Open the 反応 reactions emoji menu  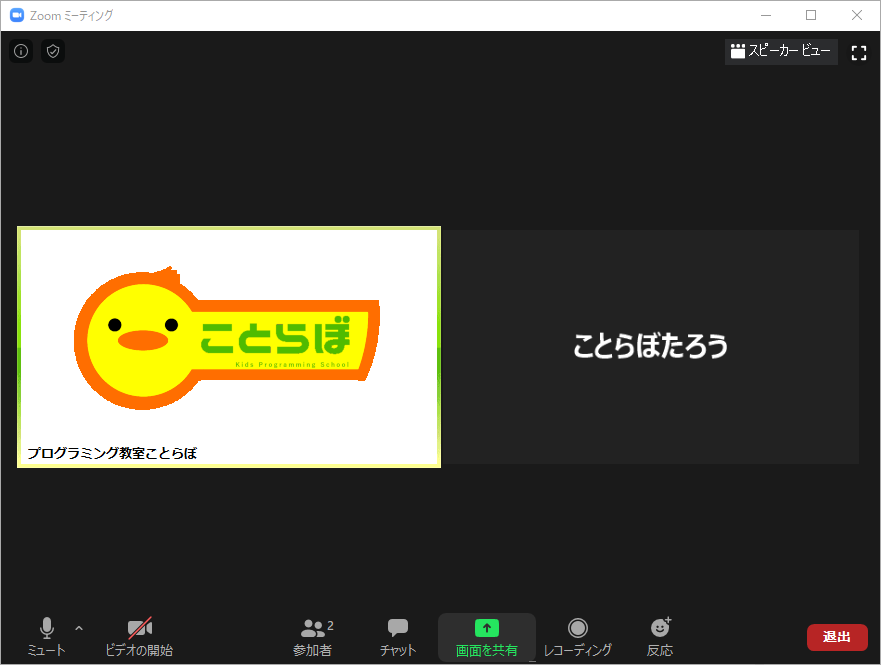(660, 637)
